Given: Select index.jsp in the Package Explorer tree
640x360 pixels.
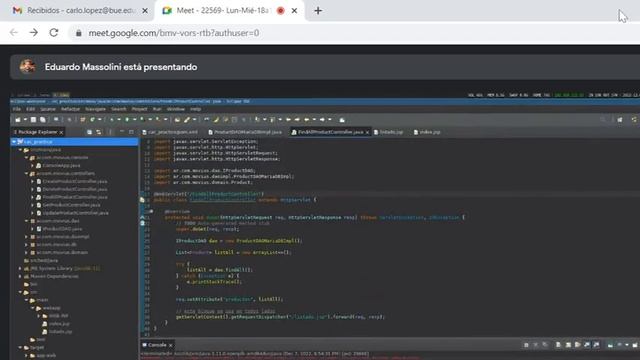Looking at the screenshot, I should click(x=56, y=324).
